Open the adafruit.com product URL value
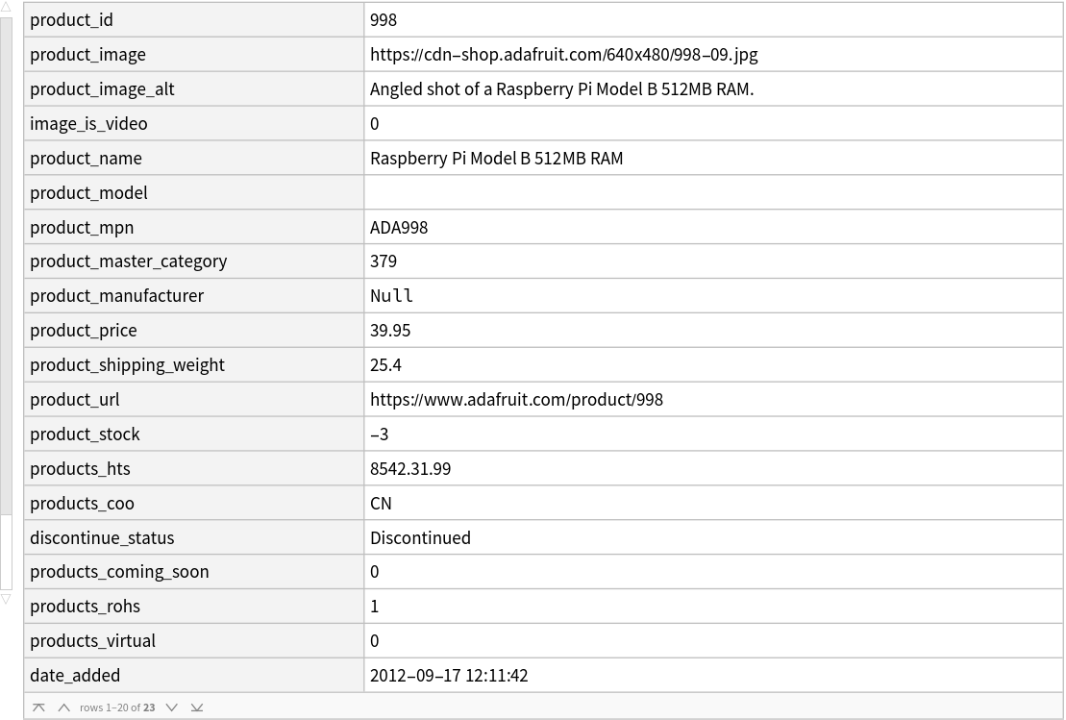The height and width of the screenshot is (720, 1066). click(x=516, y=400)
